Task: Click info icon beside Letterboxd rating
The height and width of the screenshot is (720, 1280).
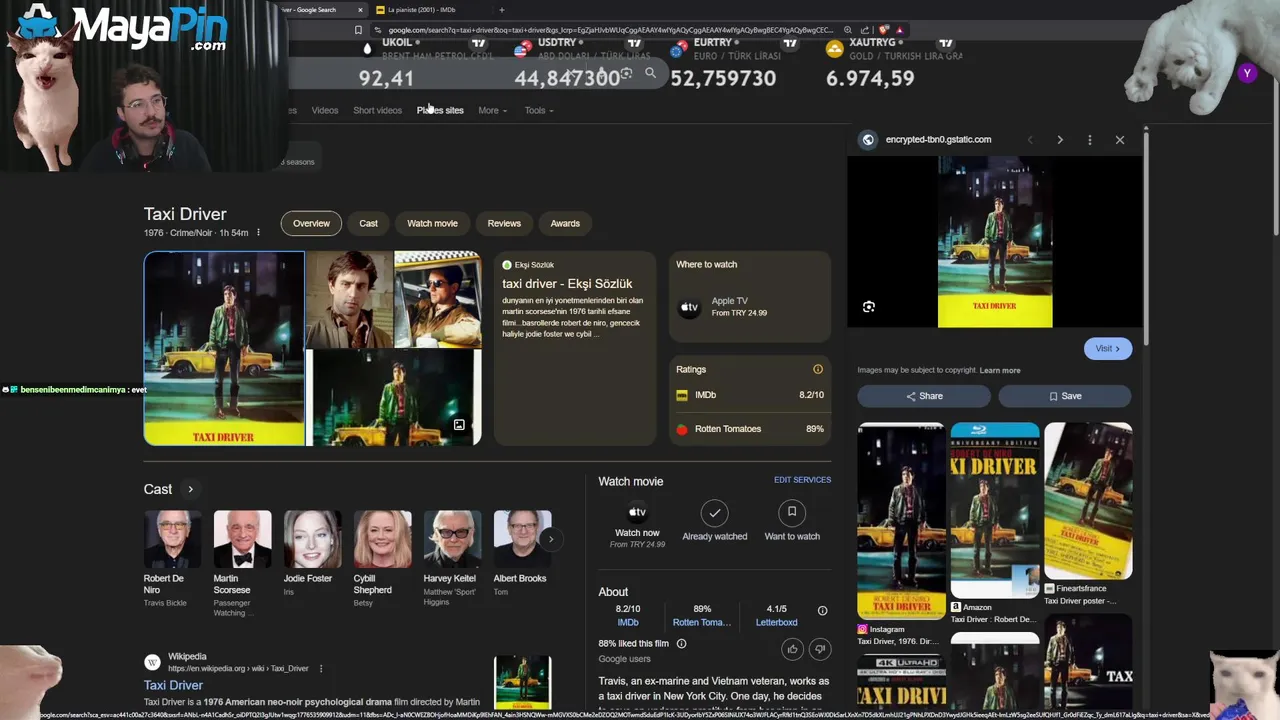Action: point(822,610)
